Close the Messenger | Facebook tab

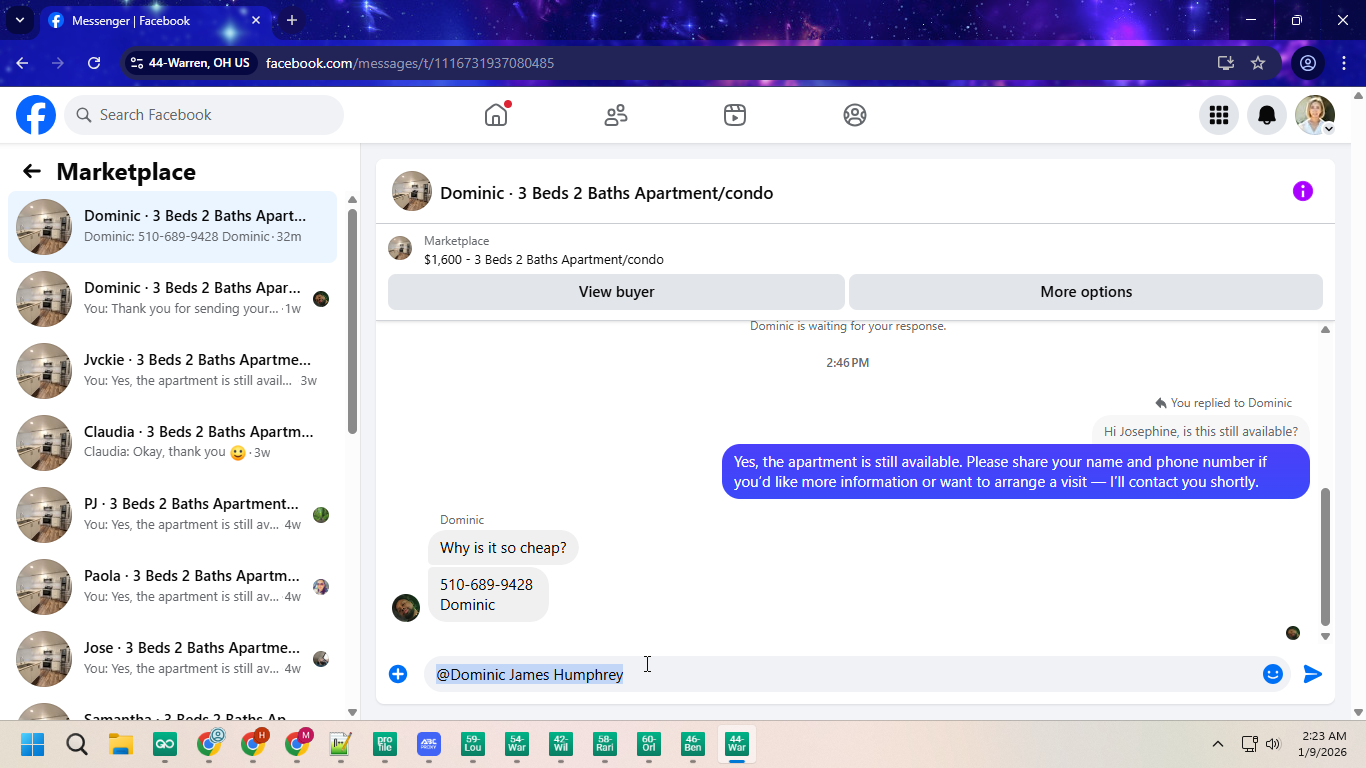click(x=256, y=20)
